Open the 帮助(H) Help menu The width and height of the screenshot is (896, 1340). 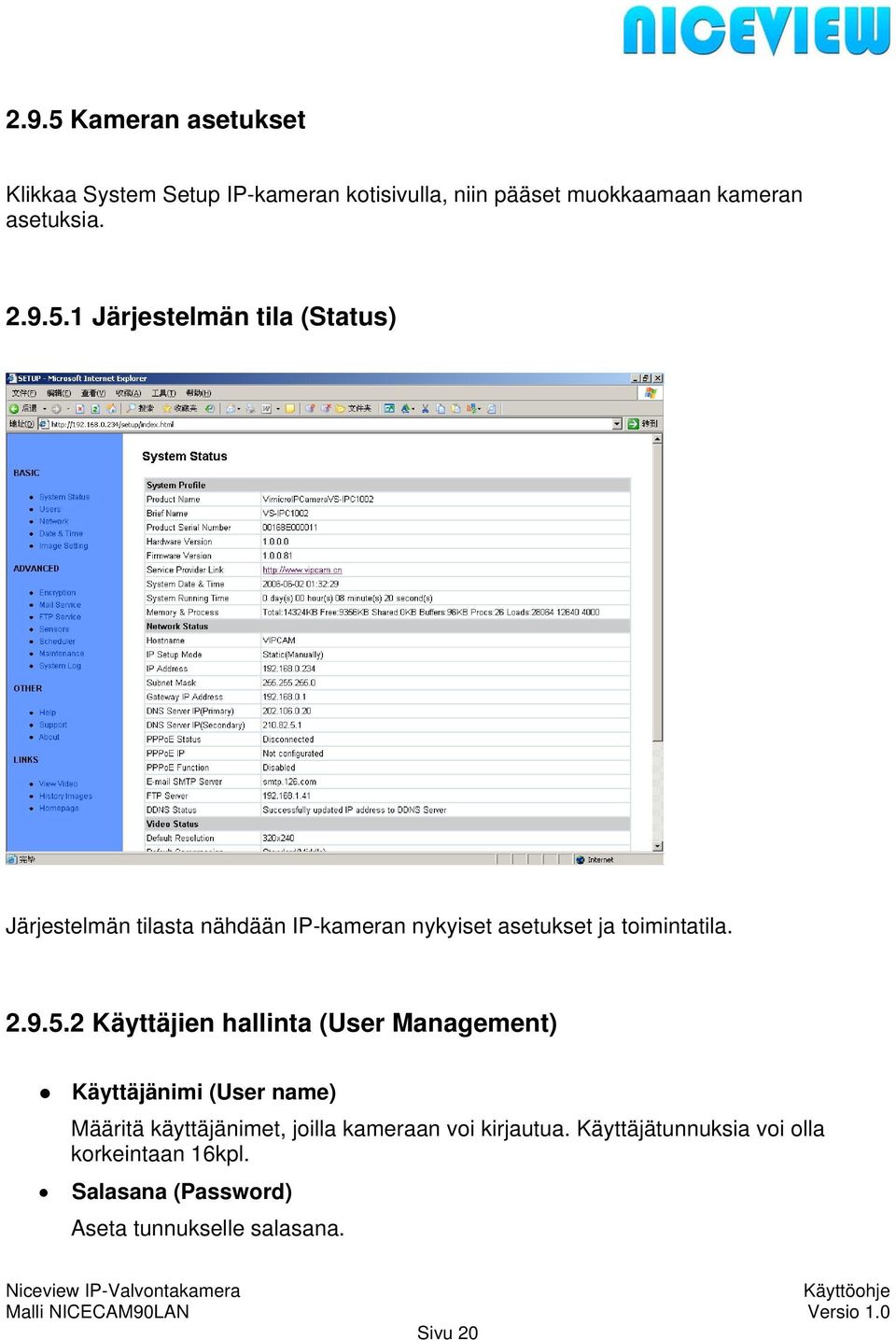[x=198, y=393]
